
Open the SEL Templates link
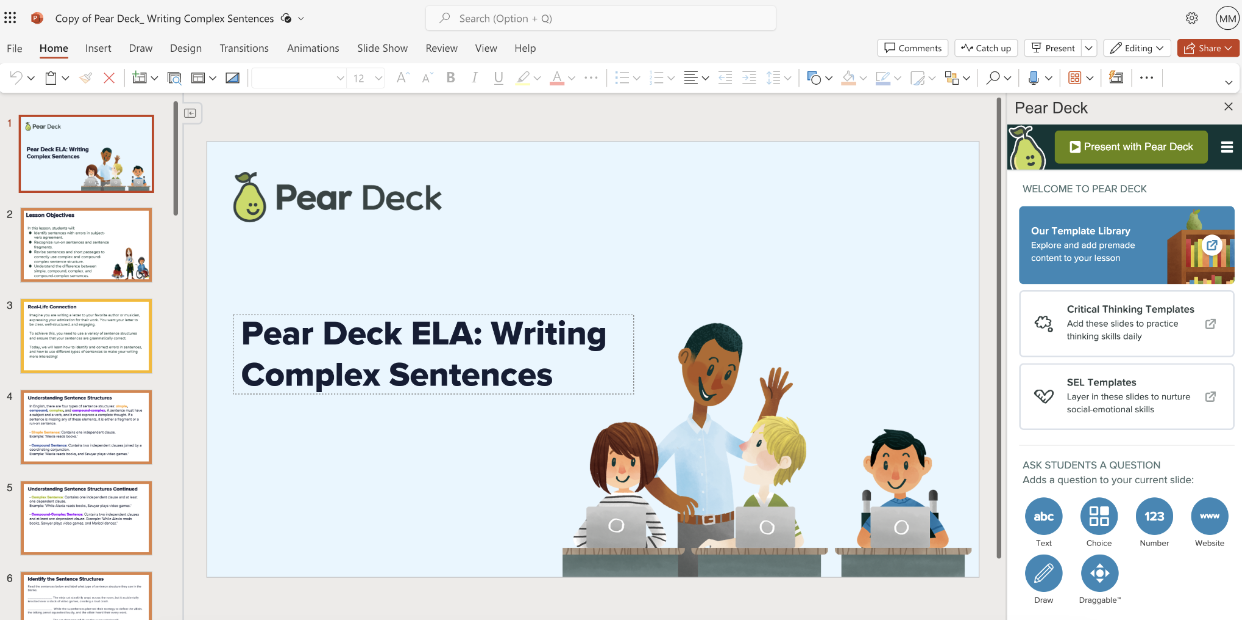point(1126,396)
